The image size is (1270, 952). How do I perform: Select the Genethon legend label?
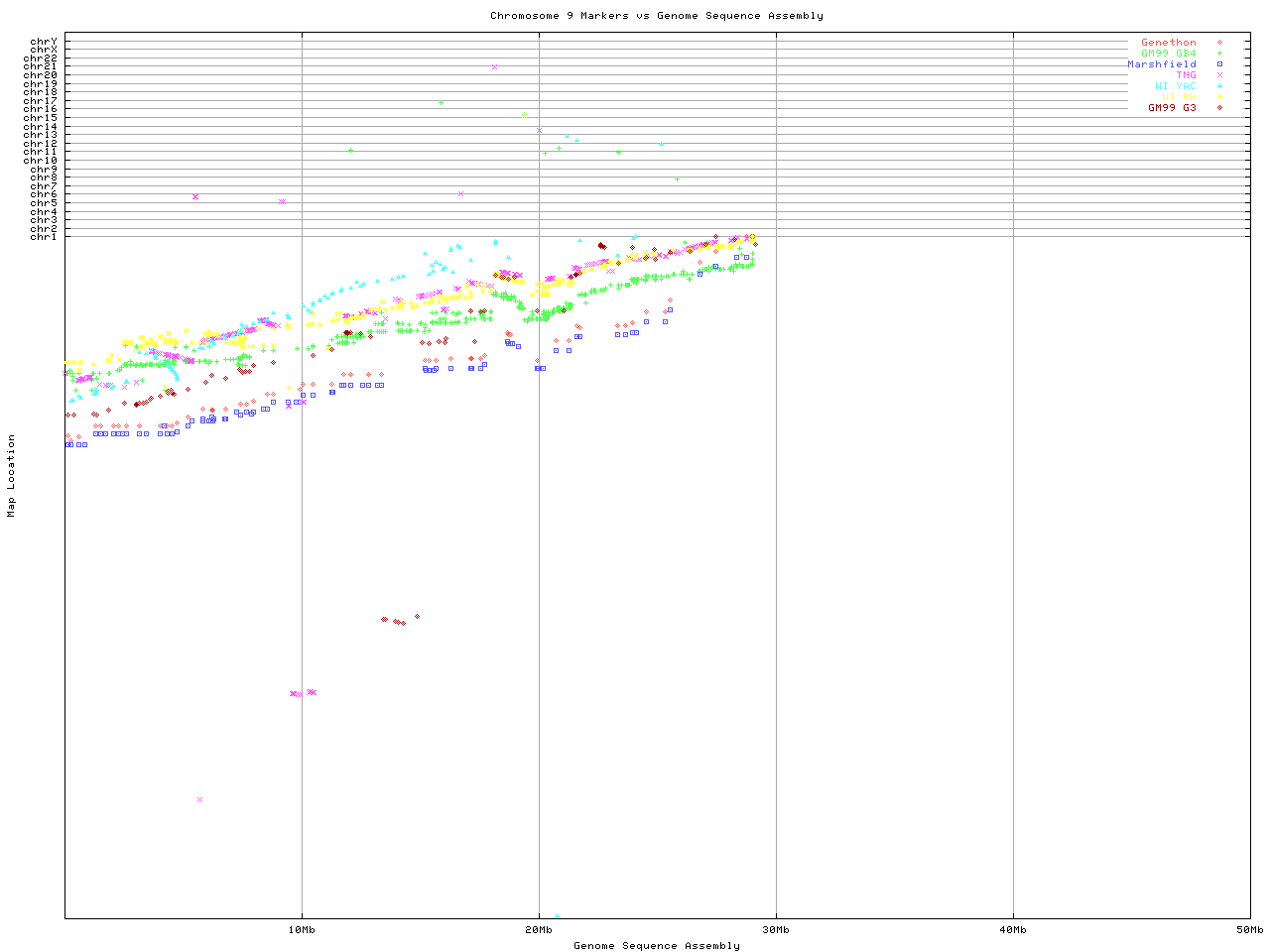(1168, 43)
